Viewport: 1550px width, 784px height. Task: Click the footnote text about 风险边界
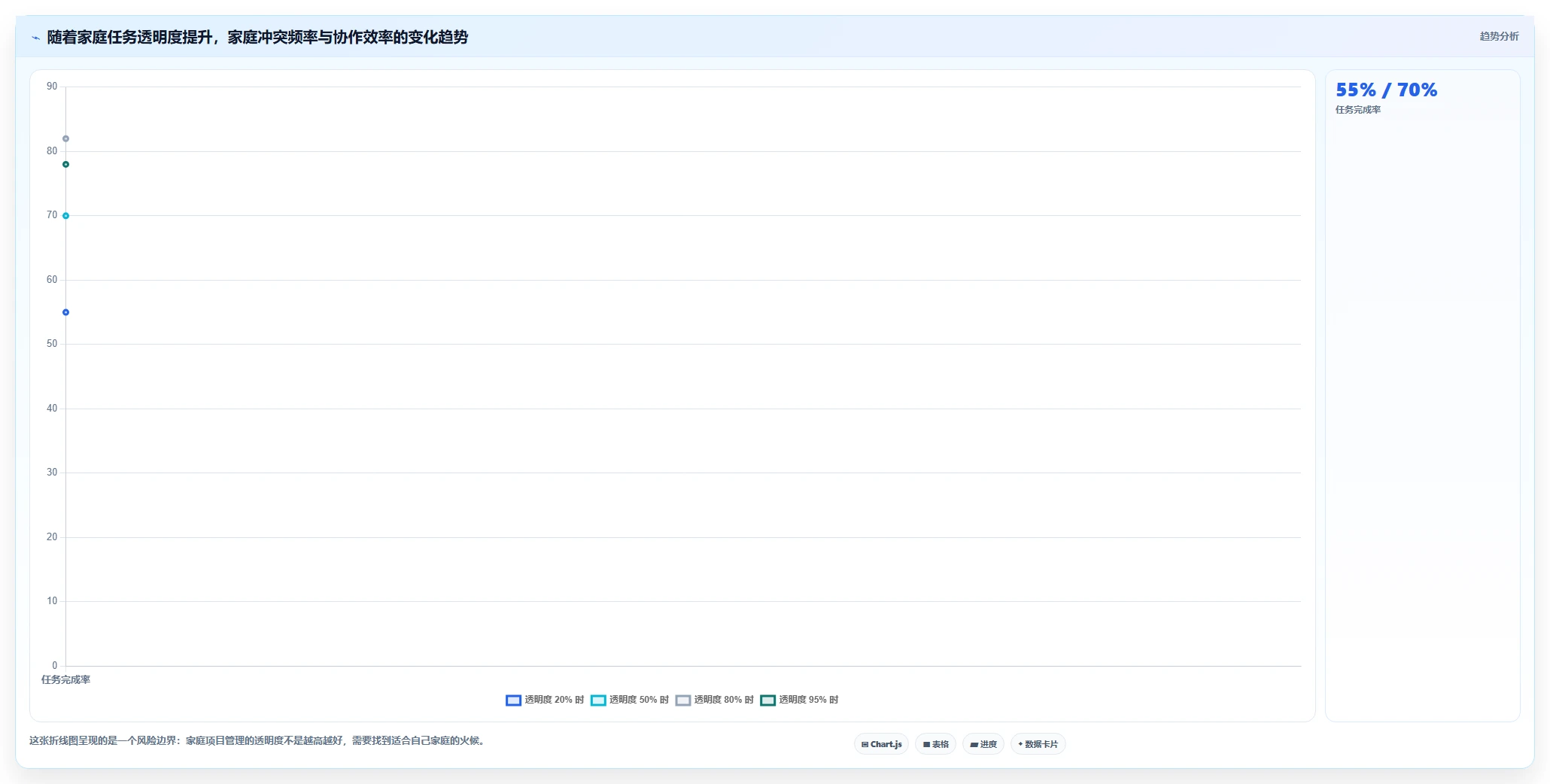(x=259, y=740)
